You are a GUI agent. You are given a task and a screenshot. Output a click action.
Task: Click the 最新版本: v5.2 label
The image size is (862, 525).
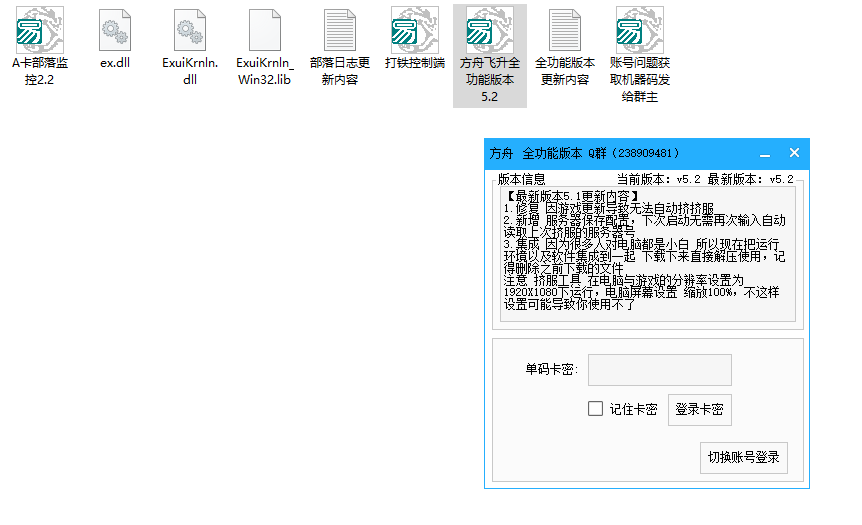pyautogui.click(x=750, y=180)
